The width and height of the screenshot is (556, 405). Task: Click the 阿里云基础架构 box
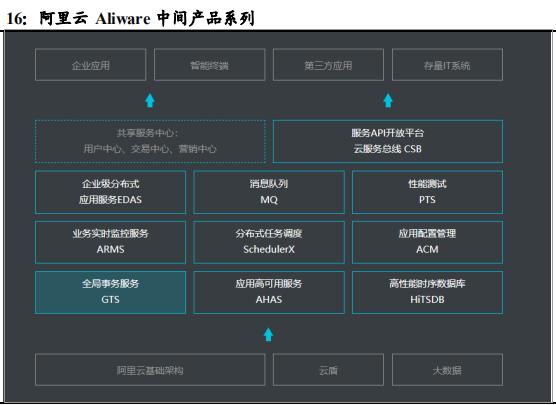point(150,370)
